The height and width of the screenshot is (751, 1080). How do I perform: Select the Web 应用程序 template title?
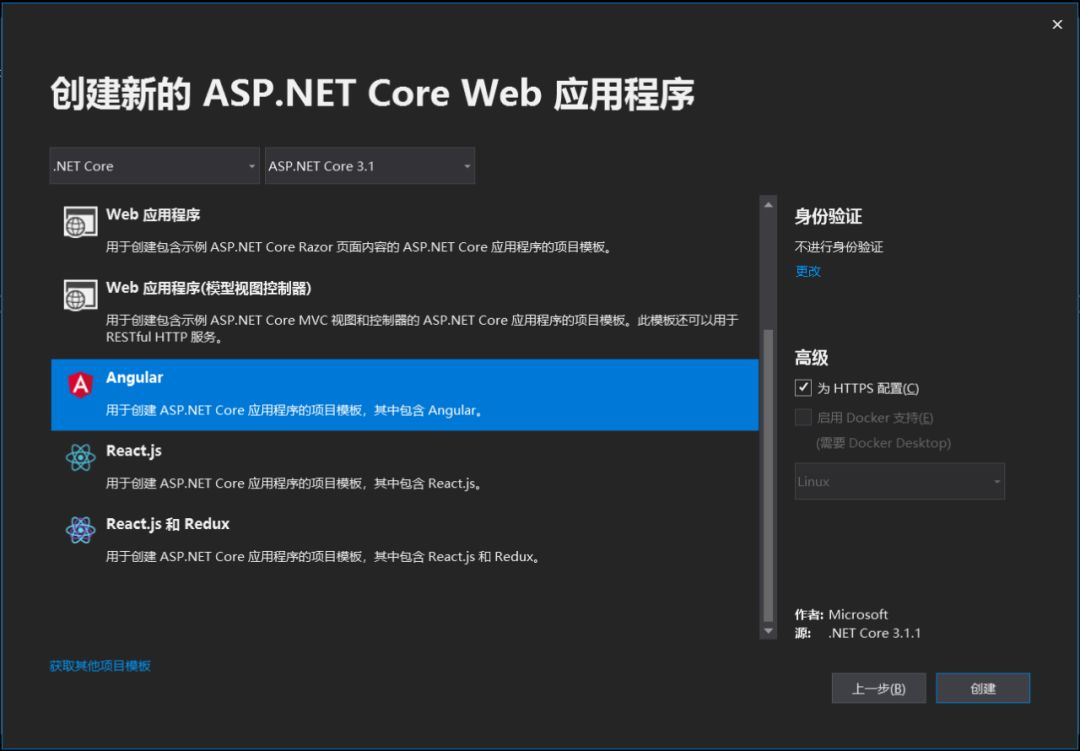(153, 215)
